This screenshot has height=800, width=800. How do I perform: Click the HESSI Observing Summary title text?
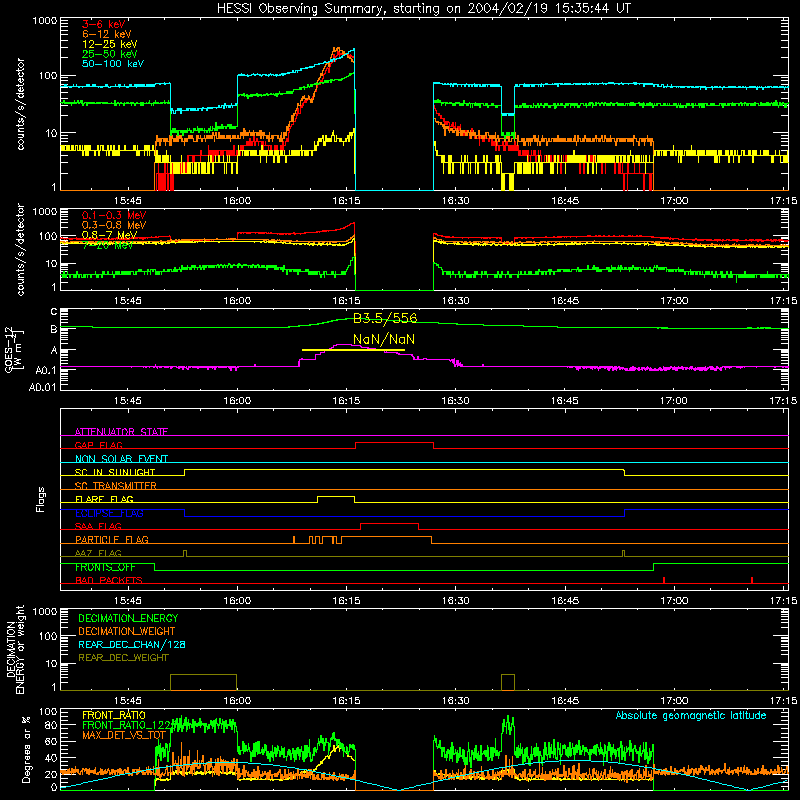point(423,9)
